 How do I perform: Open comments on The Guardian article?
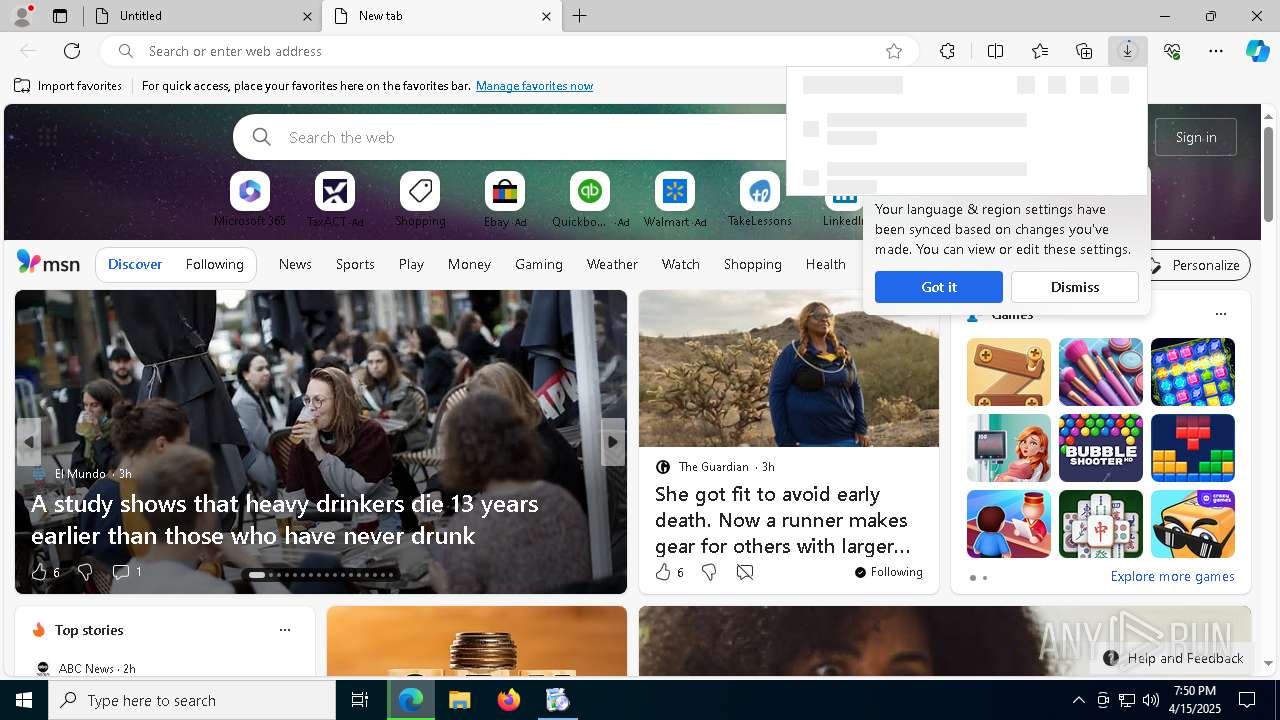pos(745,572)
